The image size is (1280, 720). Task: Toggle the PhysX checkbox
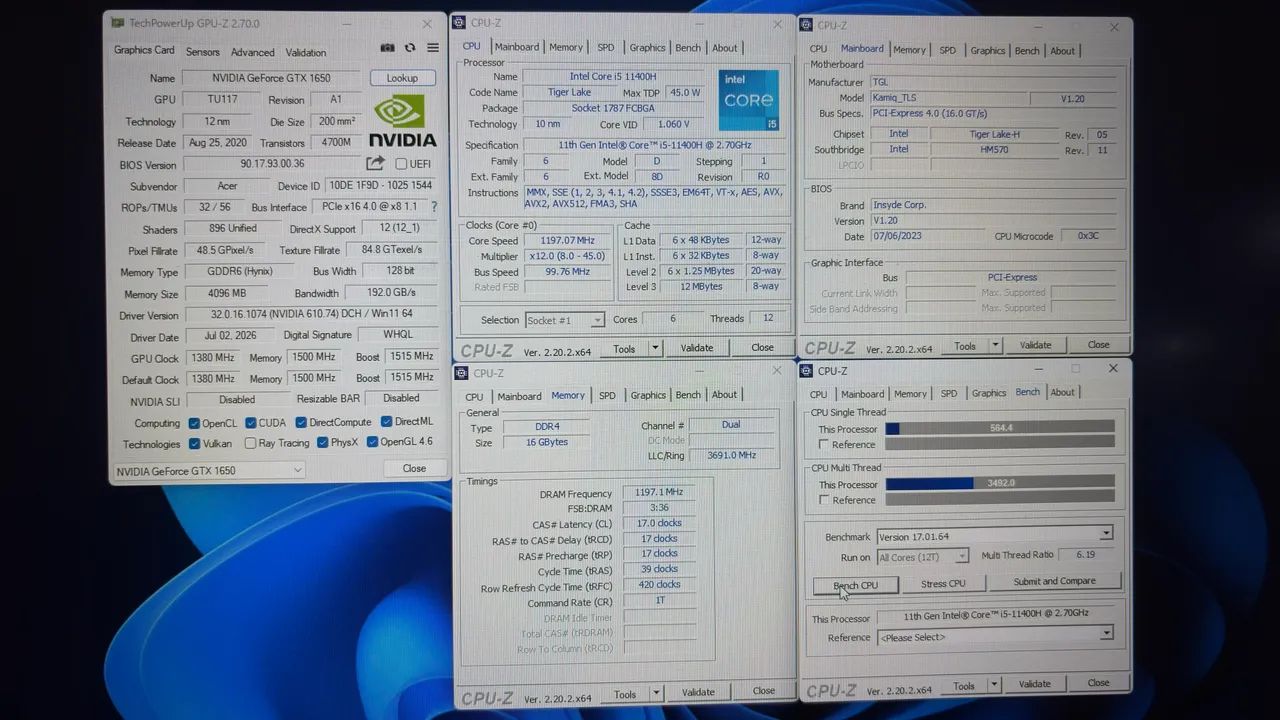322,442
